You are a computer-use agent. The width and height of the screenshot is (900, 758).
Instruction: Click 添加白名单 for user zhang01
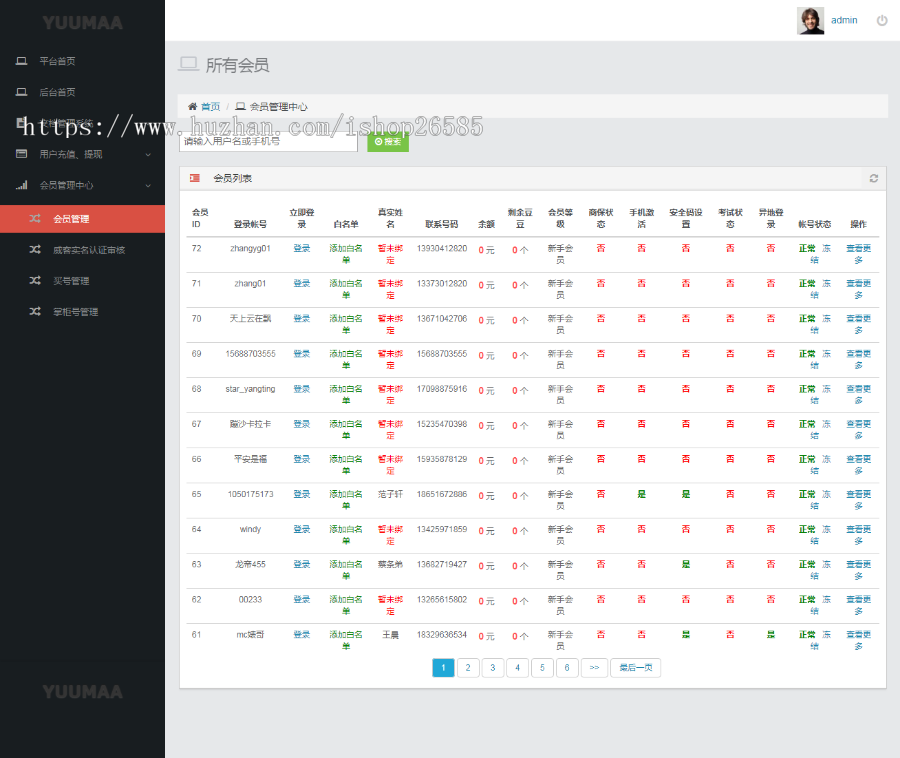coord(346,289)
